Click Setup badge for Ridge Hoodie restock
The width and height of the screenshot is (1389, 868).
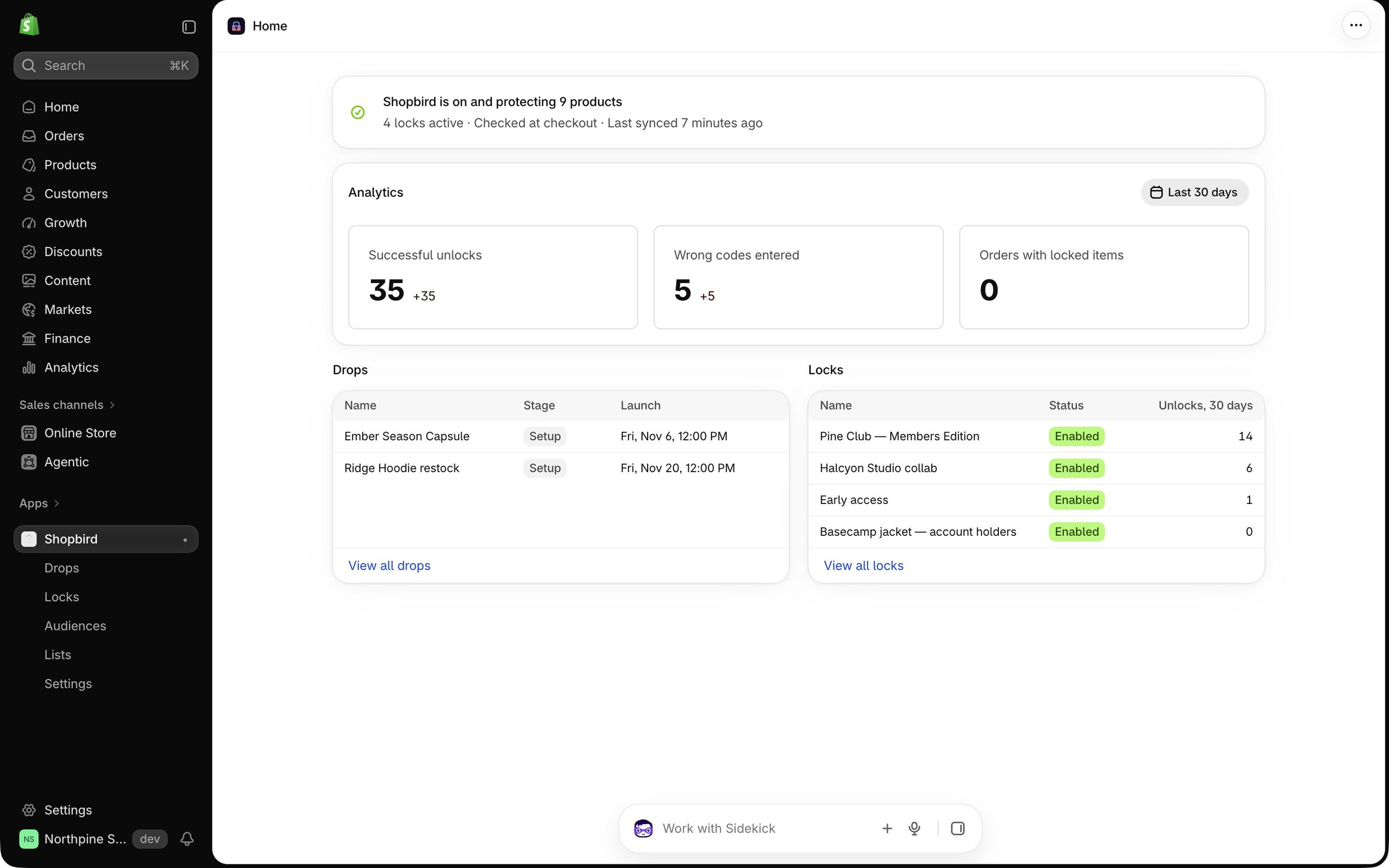545,468
